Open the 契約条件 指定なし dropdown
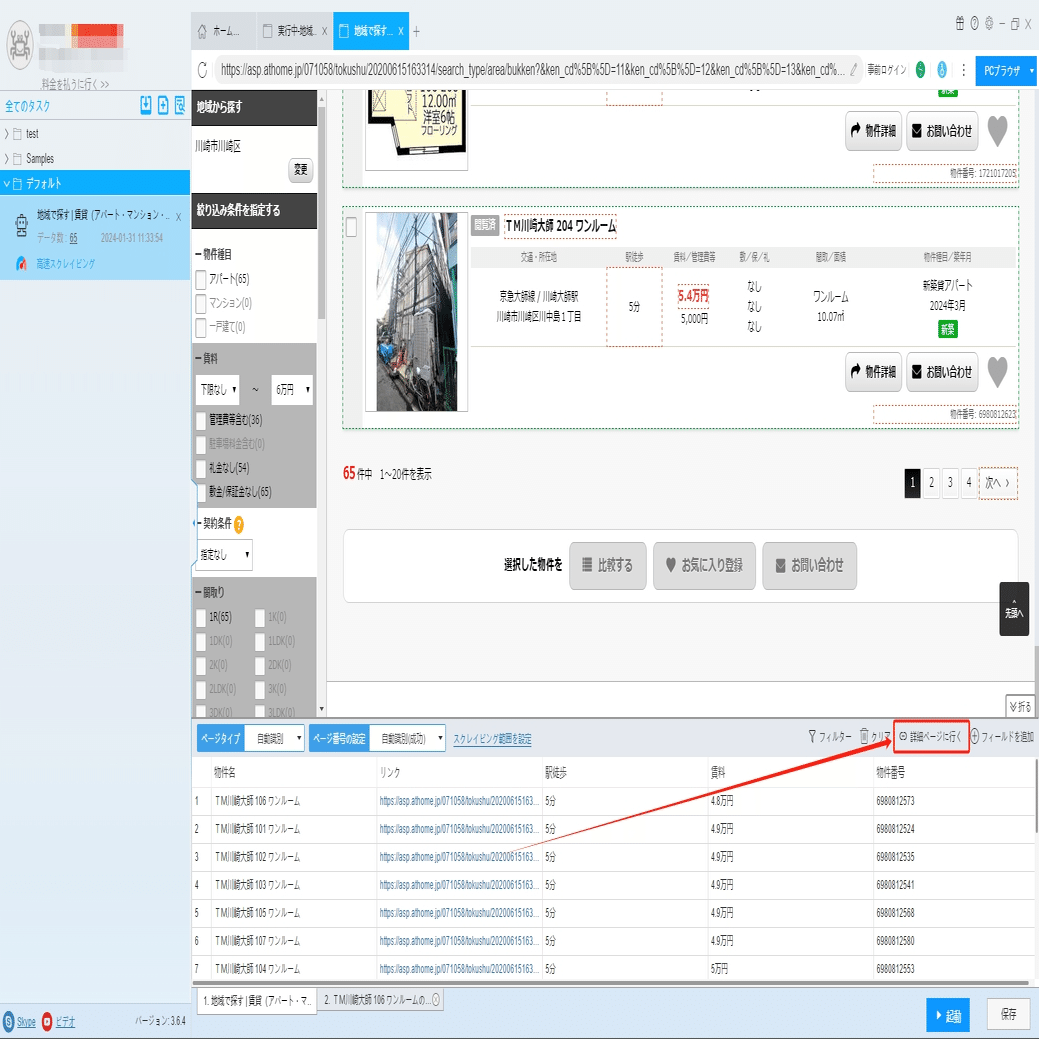 225,555
